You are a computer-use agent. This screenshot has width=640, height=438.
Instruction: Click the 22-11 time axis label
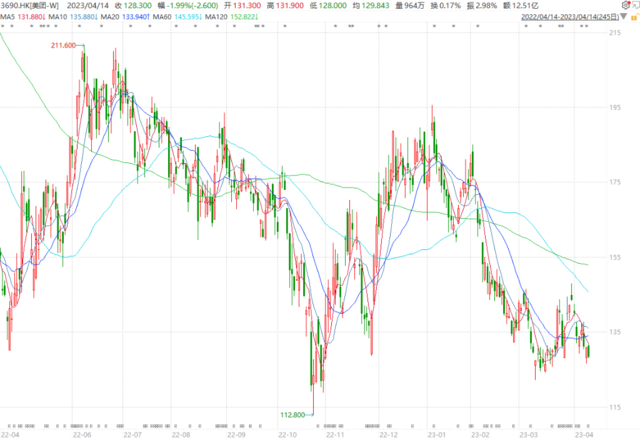pos(335,434)
